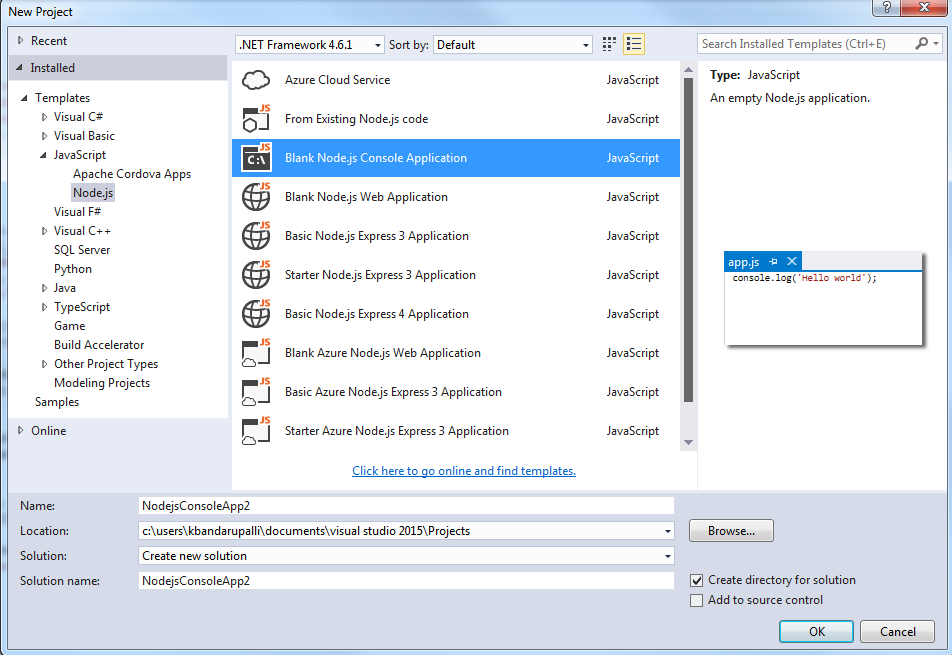
Task: Click the template list scrollbar thumb
Action: pyautogui.click(x=688, y=240)
